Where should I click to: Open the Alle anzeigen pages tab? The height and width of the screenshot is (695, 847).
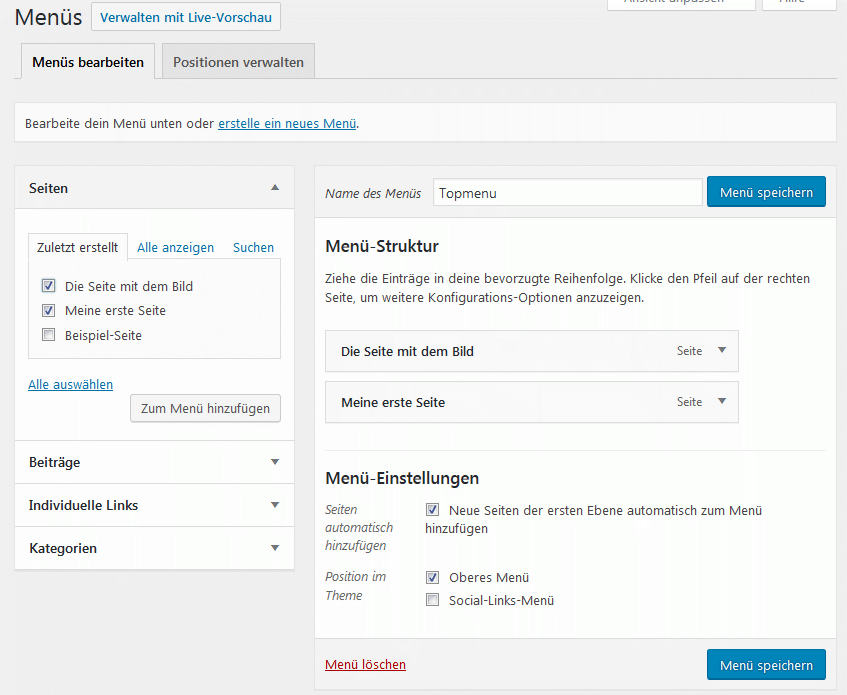click(175, 248)
